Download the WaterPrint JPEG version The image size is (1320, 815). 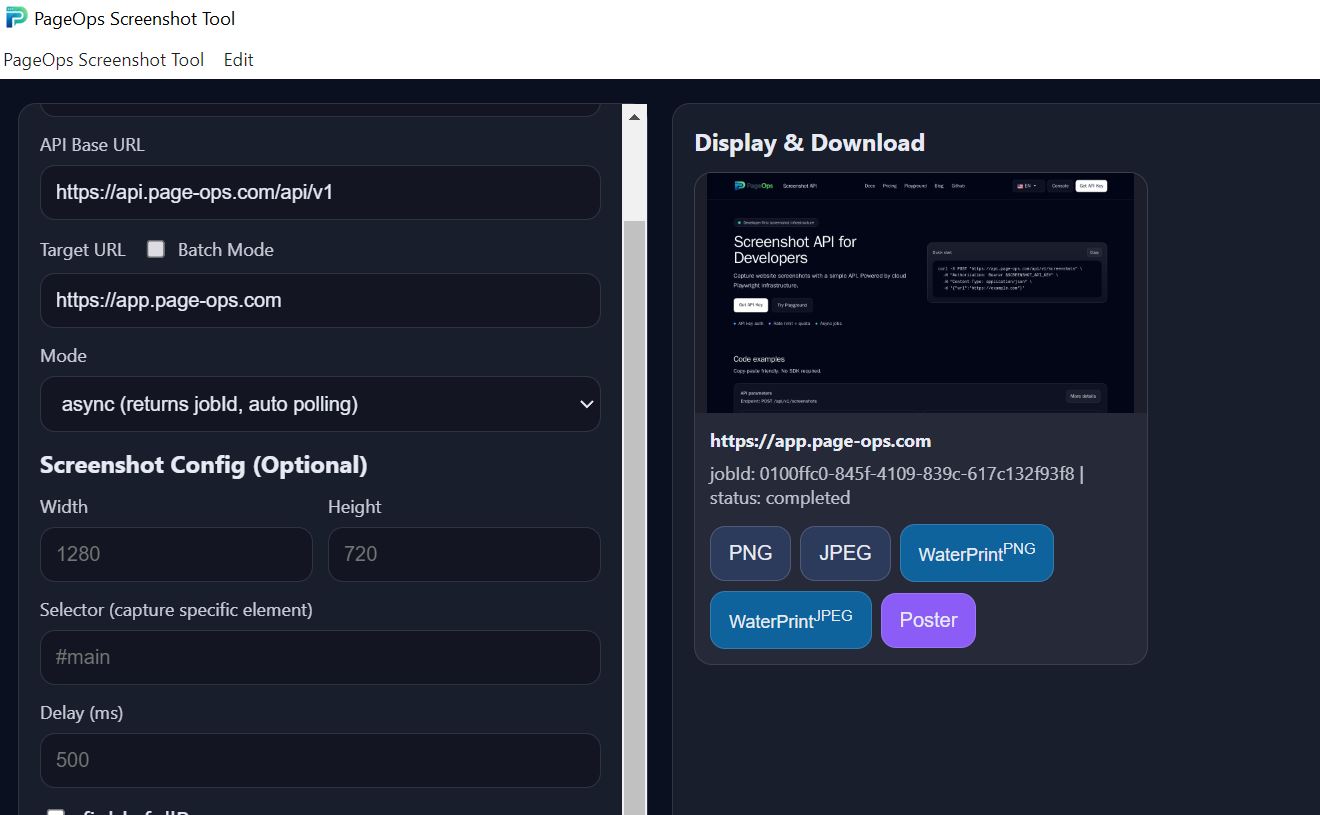(x=790, y=620)
